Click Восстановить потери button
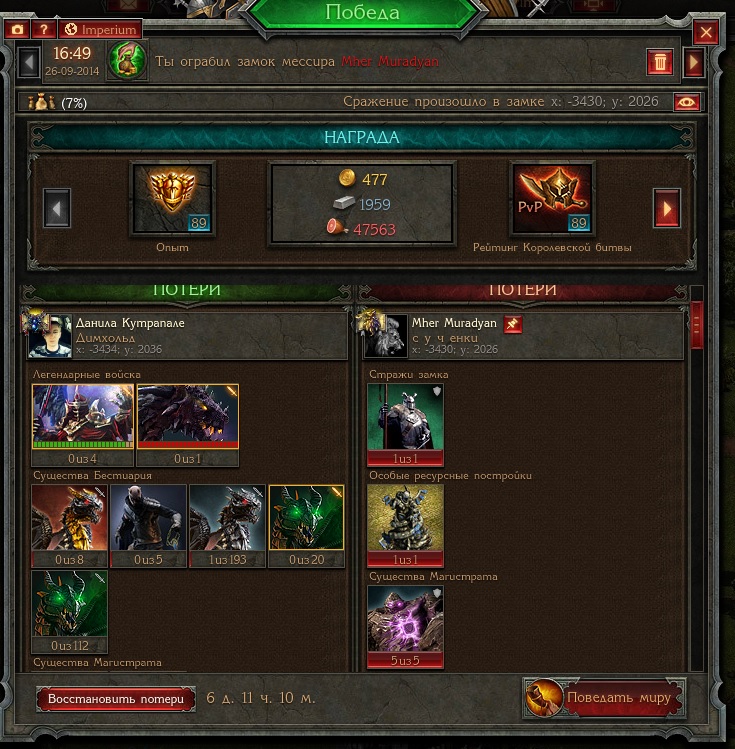Image resolution: width=735 pixels, height=749 pixels. pyautogui.click(x=116, y=699)
